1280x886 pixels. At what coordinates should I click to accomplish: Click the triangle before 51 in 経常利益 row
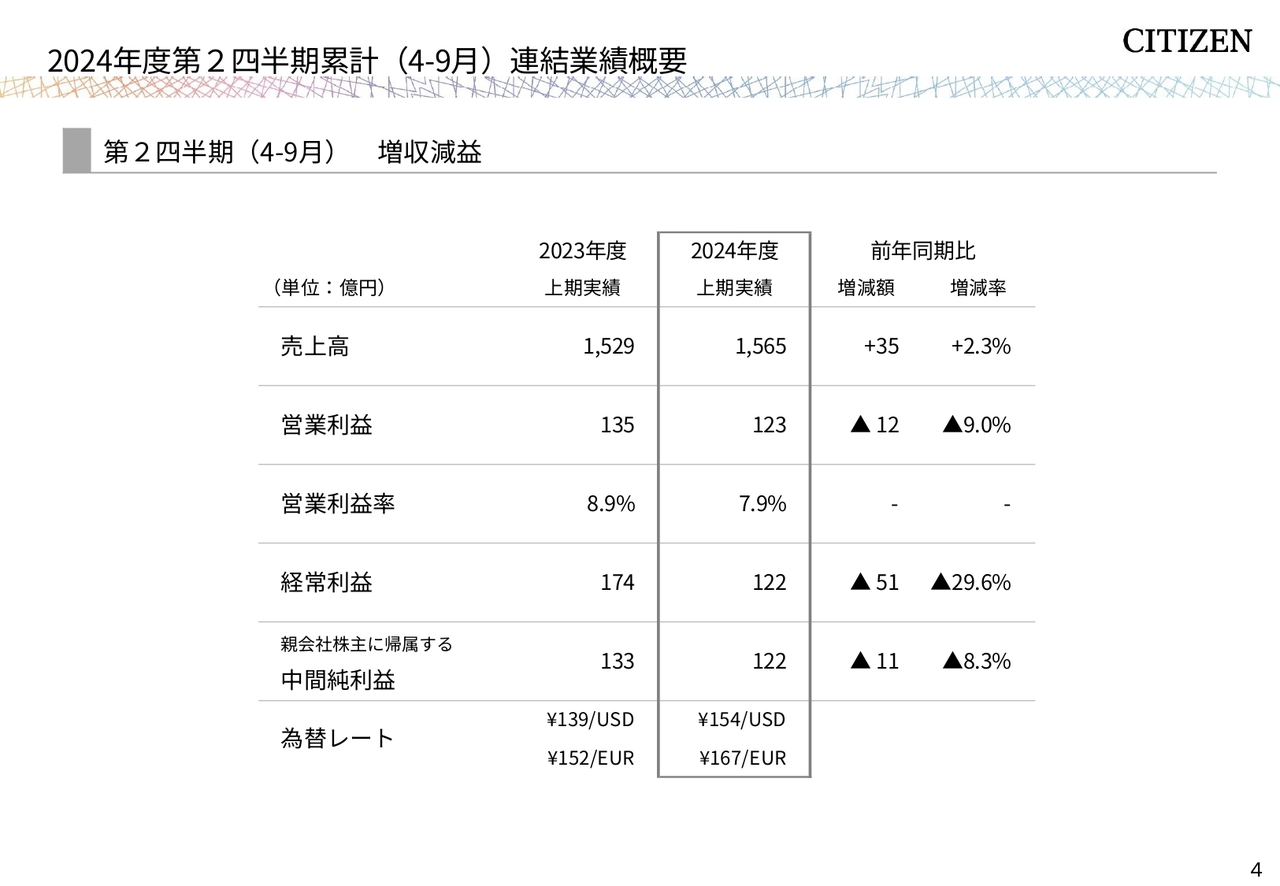[859, 582]
